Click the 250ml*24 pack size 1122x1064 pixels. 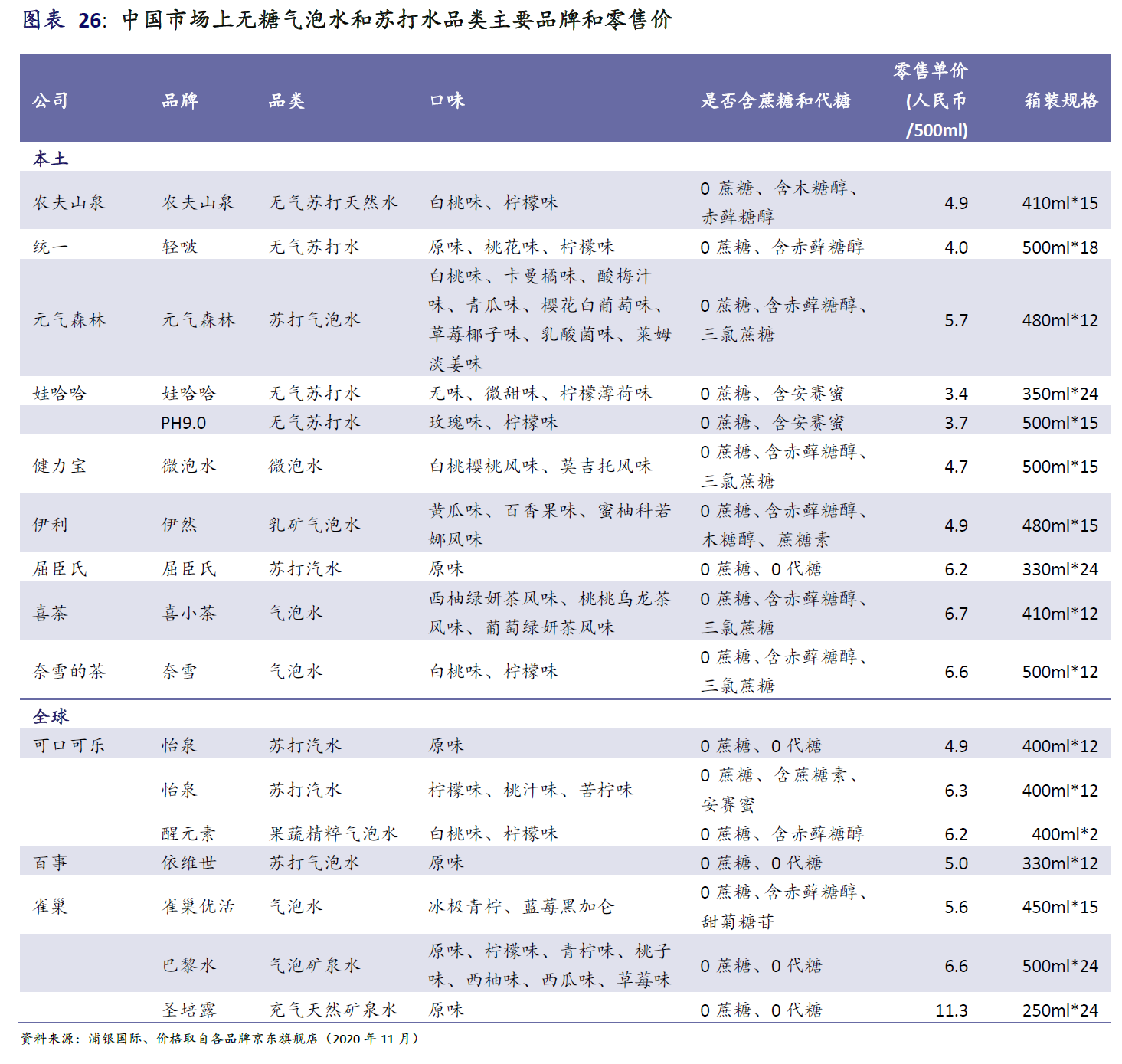click(x=1060, y=1010)
